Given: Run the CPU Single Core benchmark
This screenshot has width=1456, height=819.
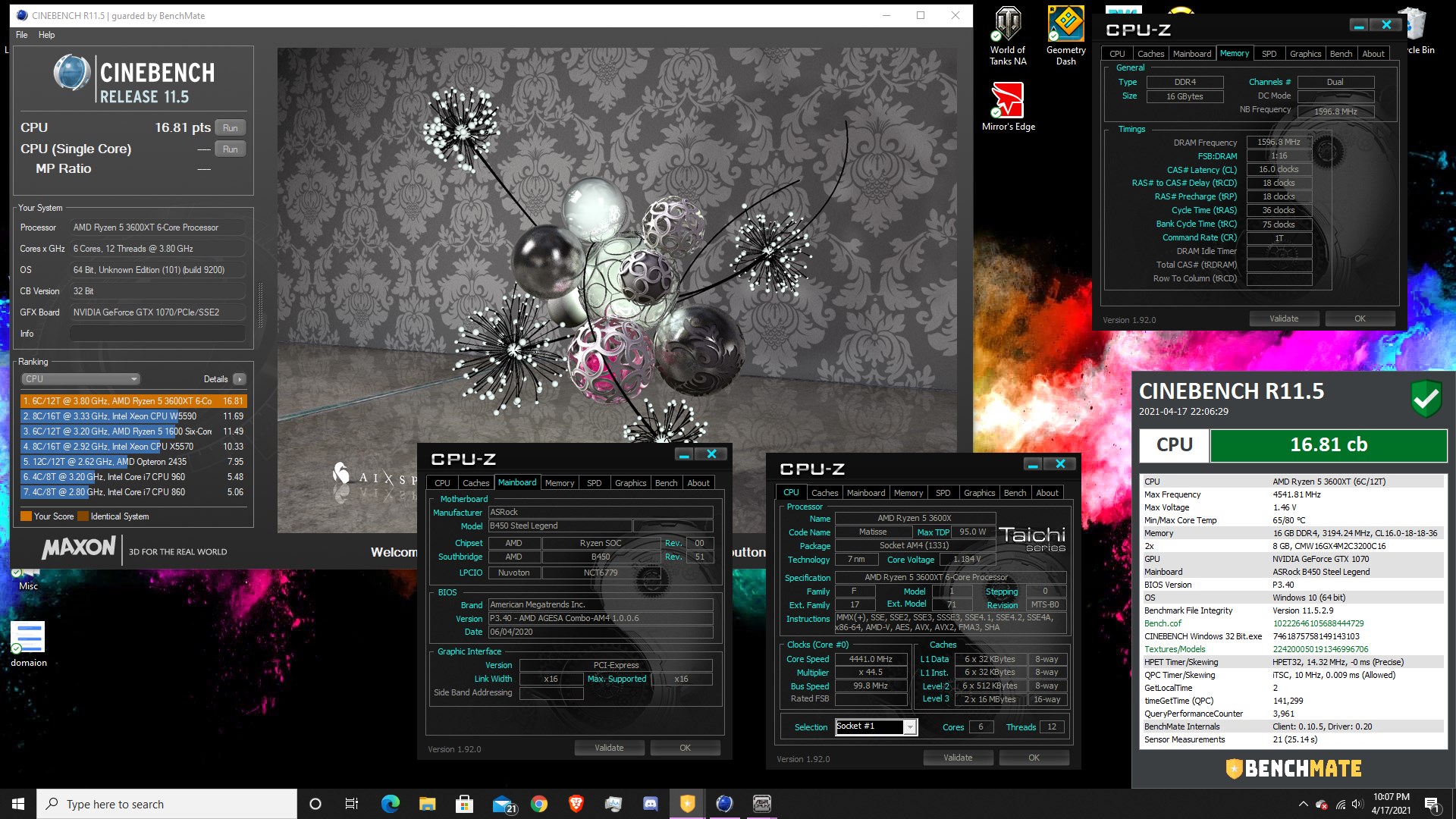Looking at the screenshot, I should (x=231, y=149).
